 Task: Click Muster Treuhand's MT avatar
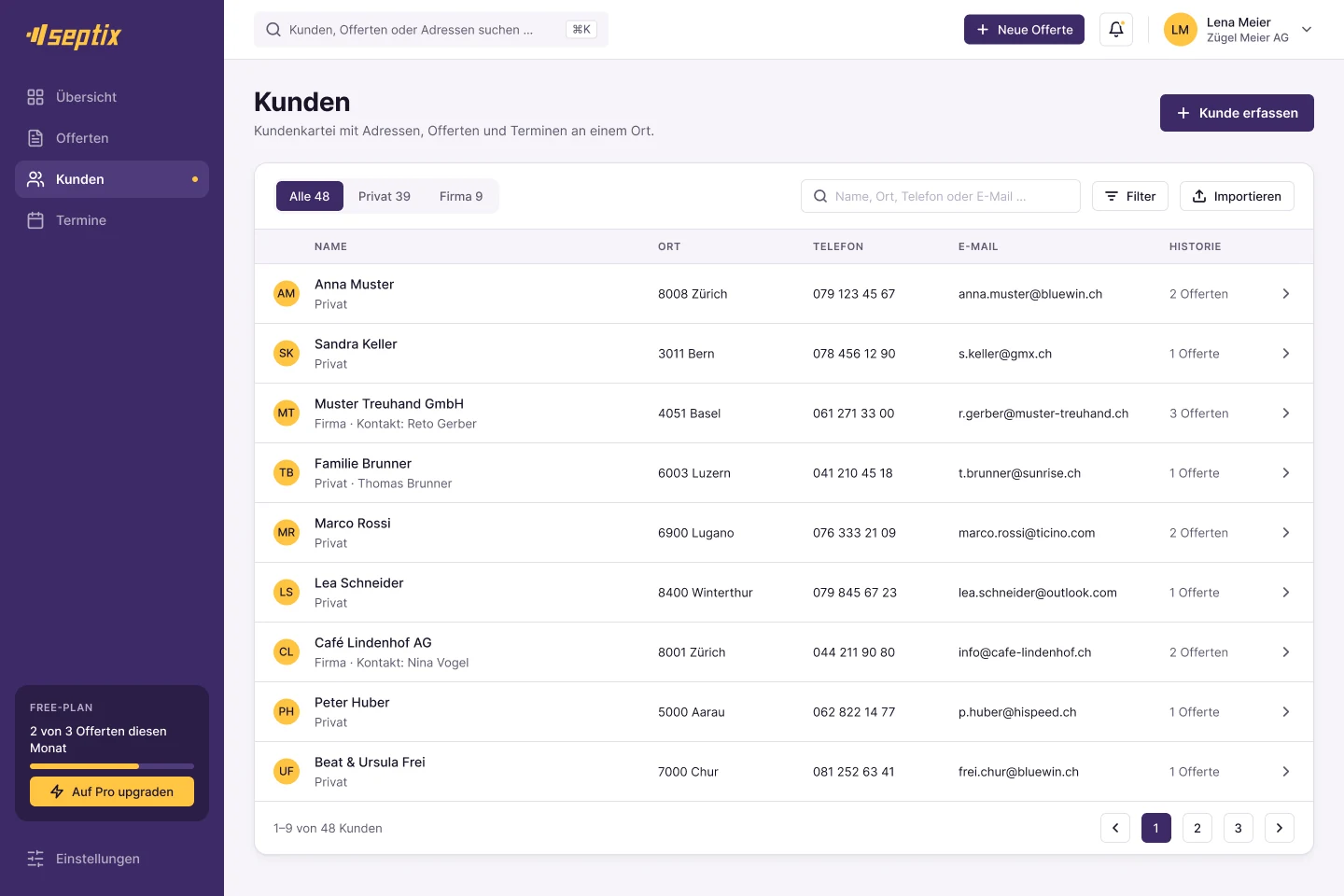pyautogui.click(x=287, y=413)
